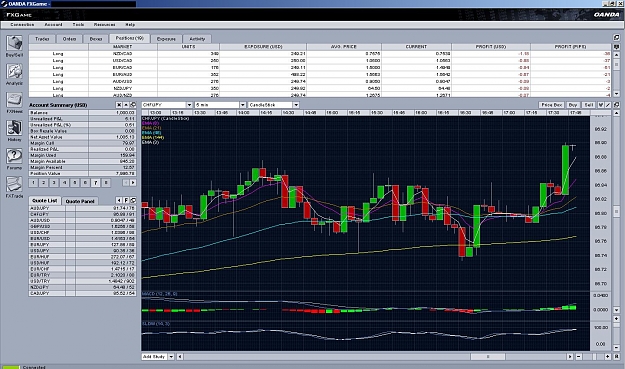Click the Quote List F icon
This screenshot has height=369, width=625.
pyautogui.click(x=126, y=200)
